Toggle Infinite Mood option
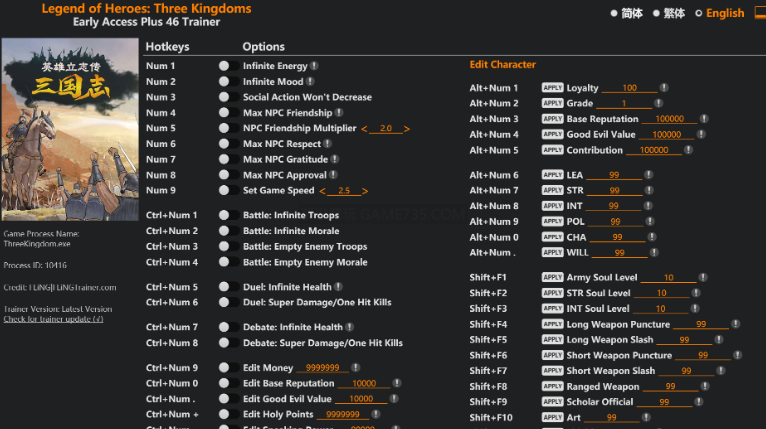This screenshot has height=429, width=766. click(224, 82)
